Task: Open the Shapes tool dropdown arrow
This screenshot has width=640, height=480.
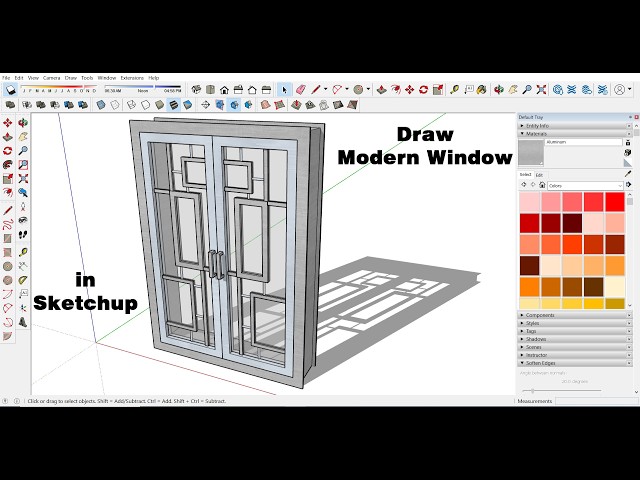Action: coord(368,89)
